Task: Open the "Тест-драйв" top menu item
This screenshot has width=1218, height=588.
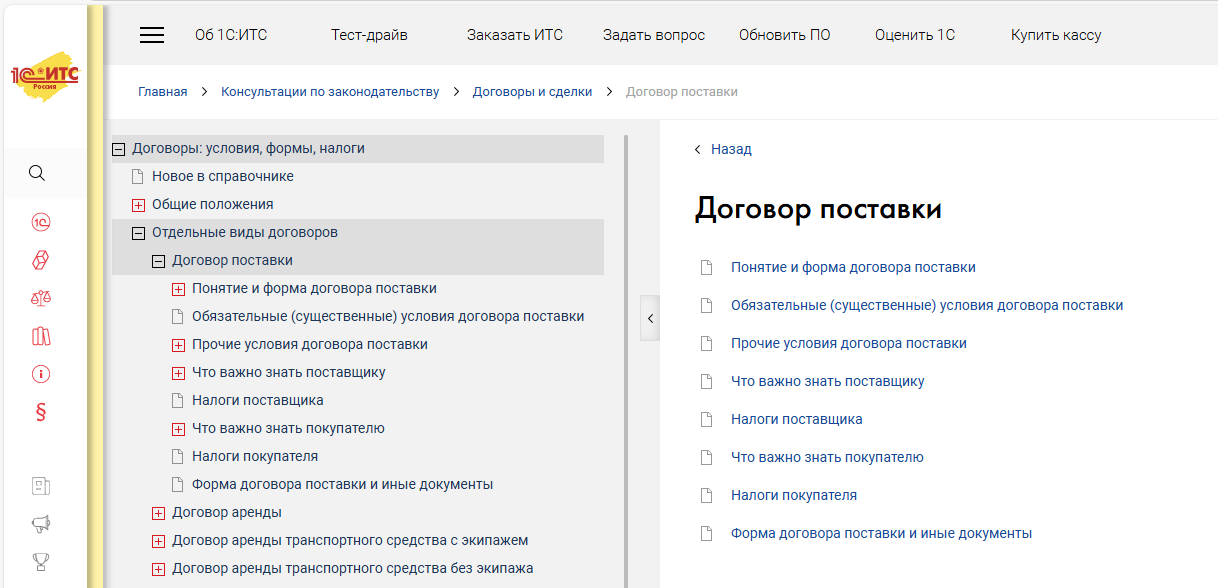Action: [369, 35]
